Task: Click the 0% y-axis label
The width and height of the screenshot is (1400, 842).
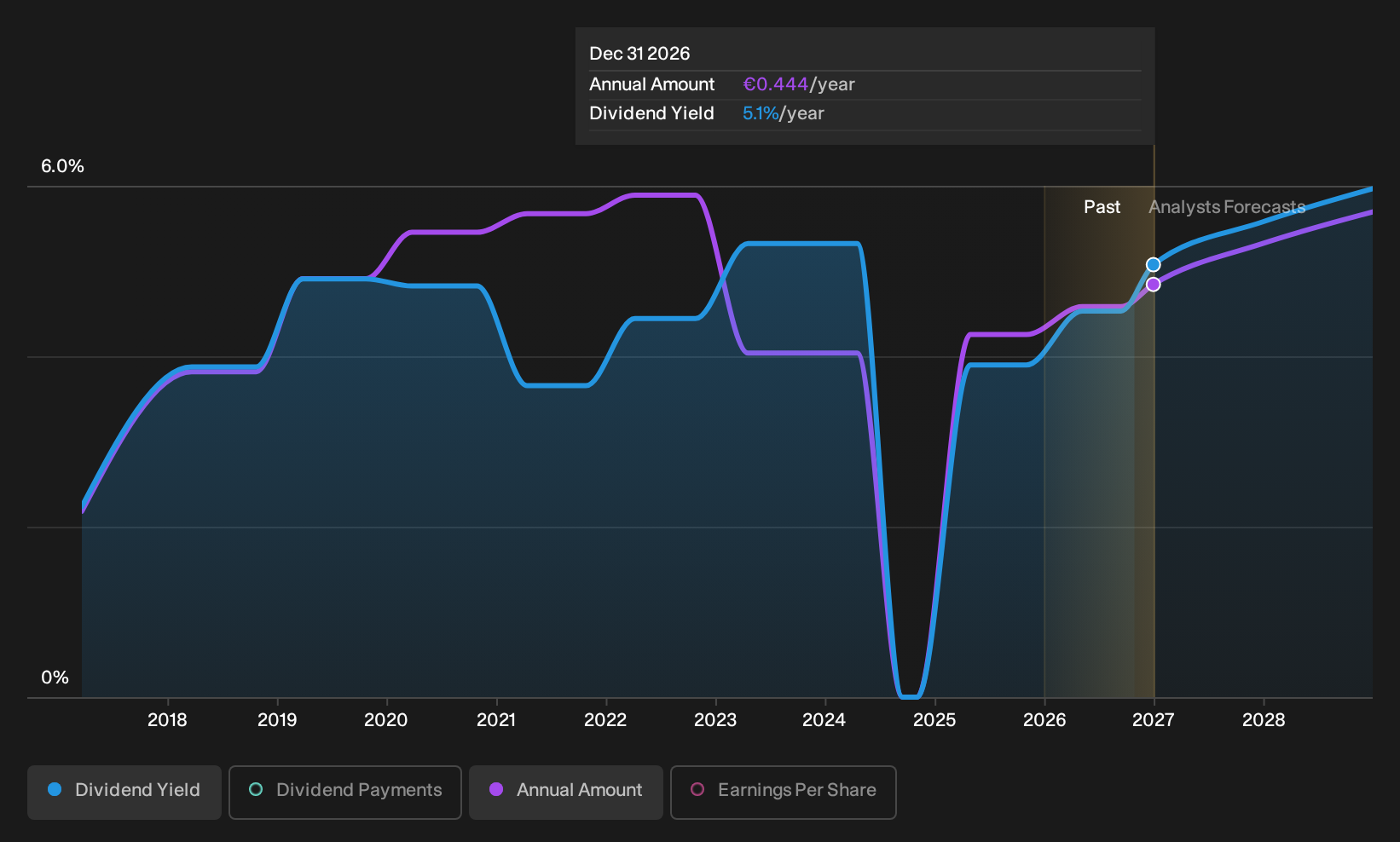Action: (55, 678)
